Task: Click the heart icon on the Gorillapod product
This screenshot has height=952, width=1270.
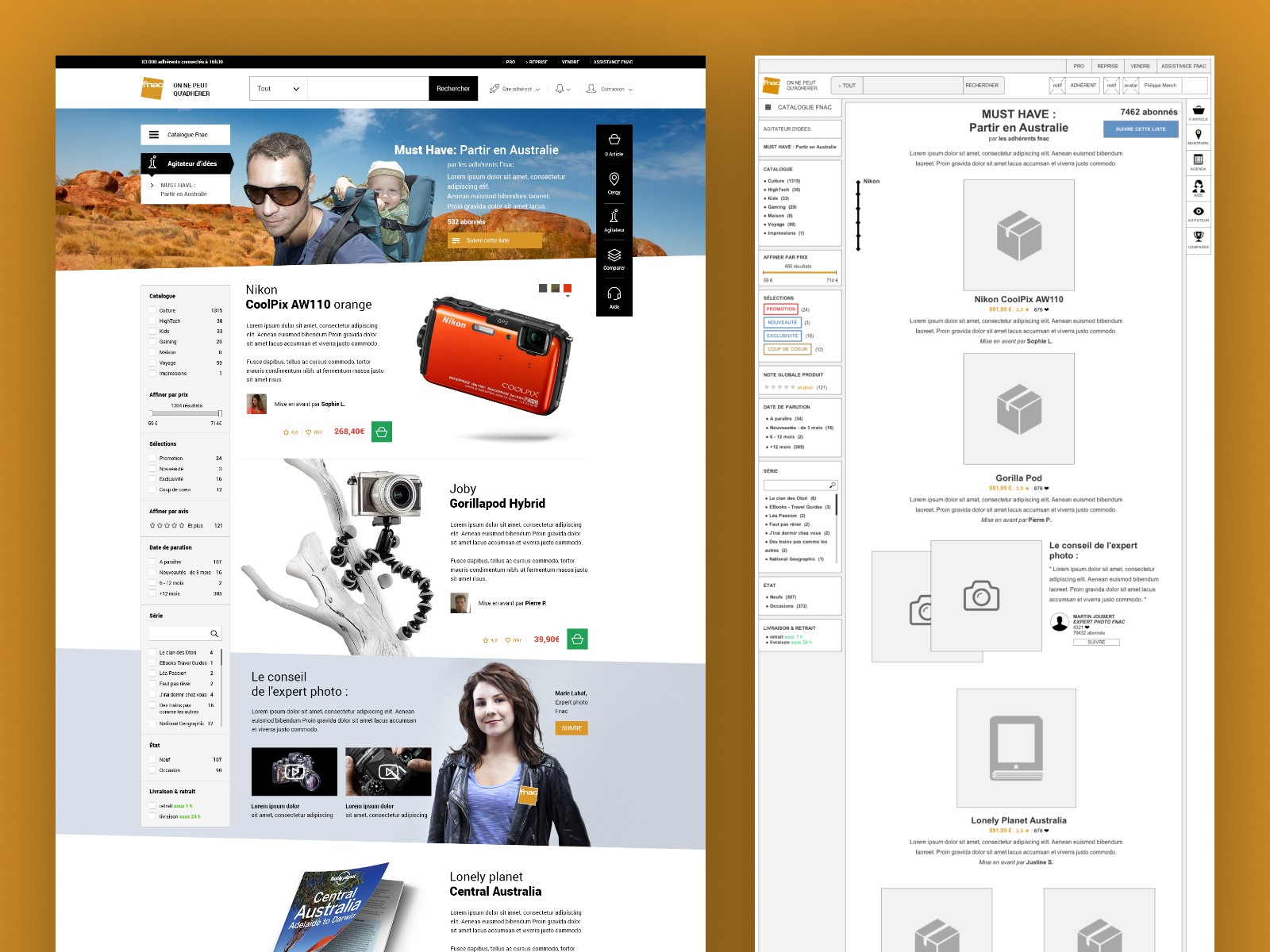Action: click(x=508, y=640)
